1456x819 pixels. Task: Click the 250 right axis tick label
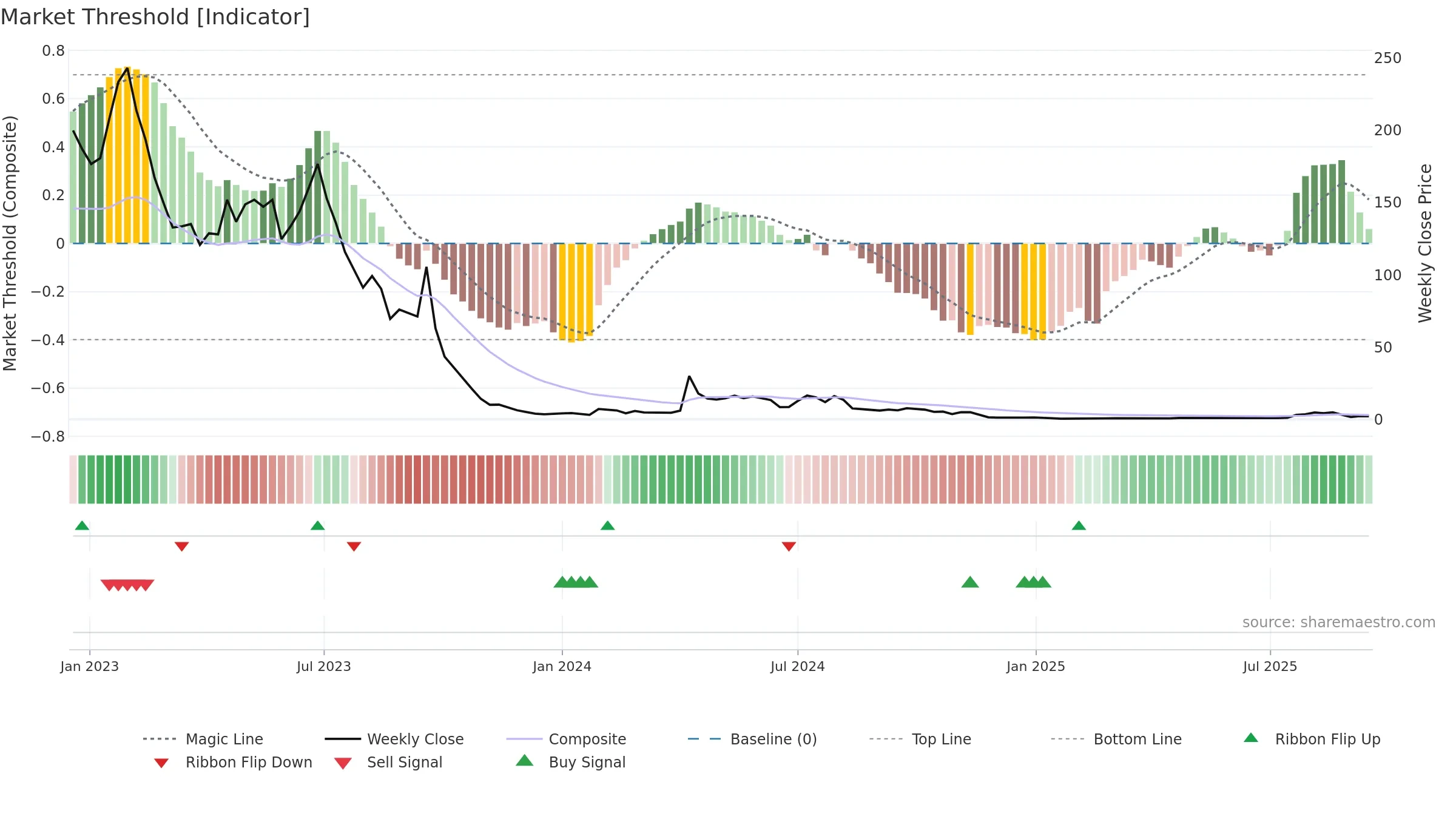click(x=1387, y=58)
